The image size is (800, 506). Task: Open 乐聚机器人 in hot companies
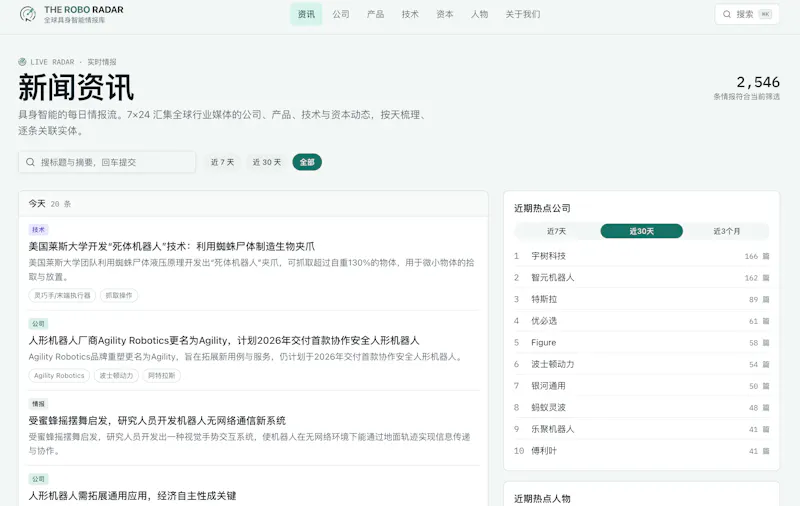(x=642, y=429)
